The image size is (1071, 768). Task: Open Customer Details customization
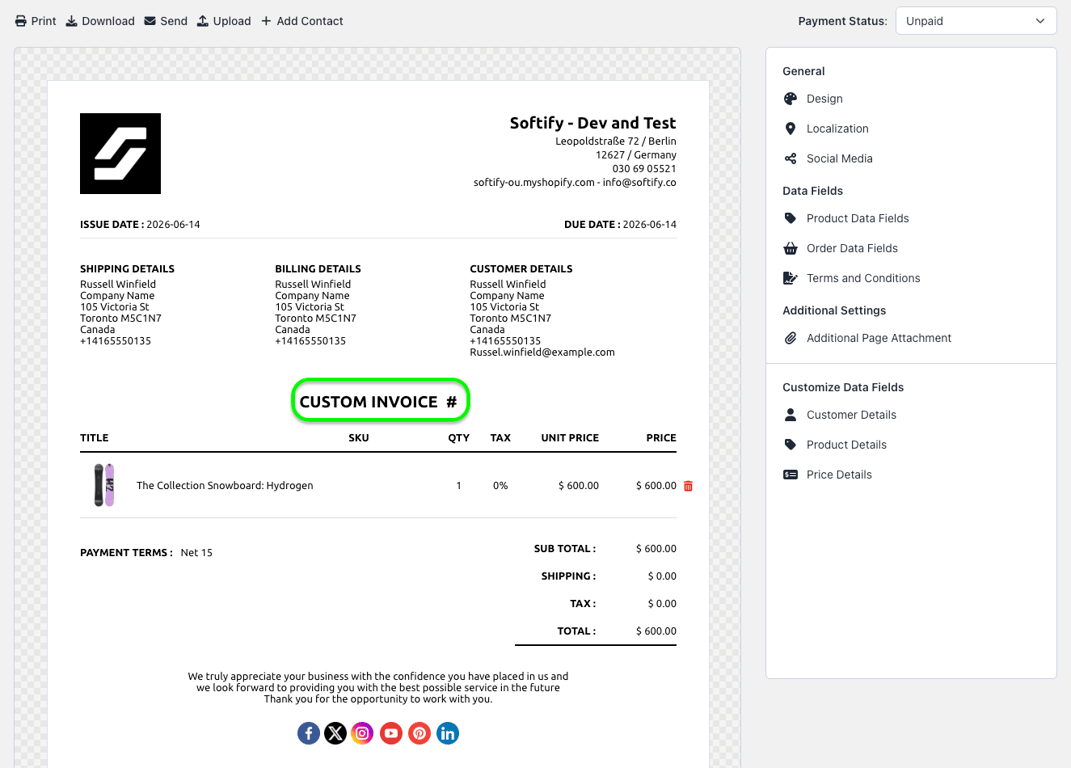pyautogui.click(x=851, y=415)
